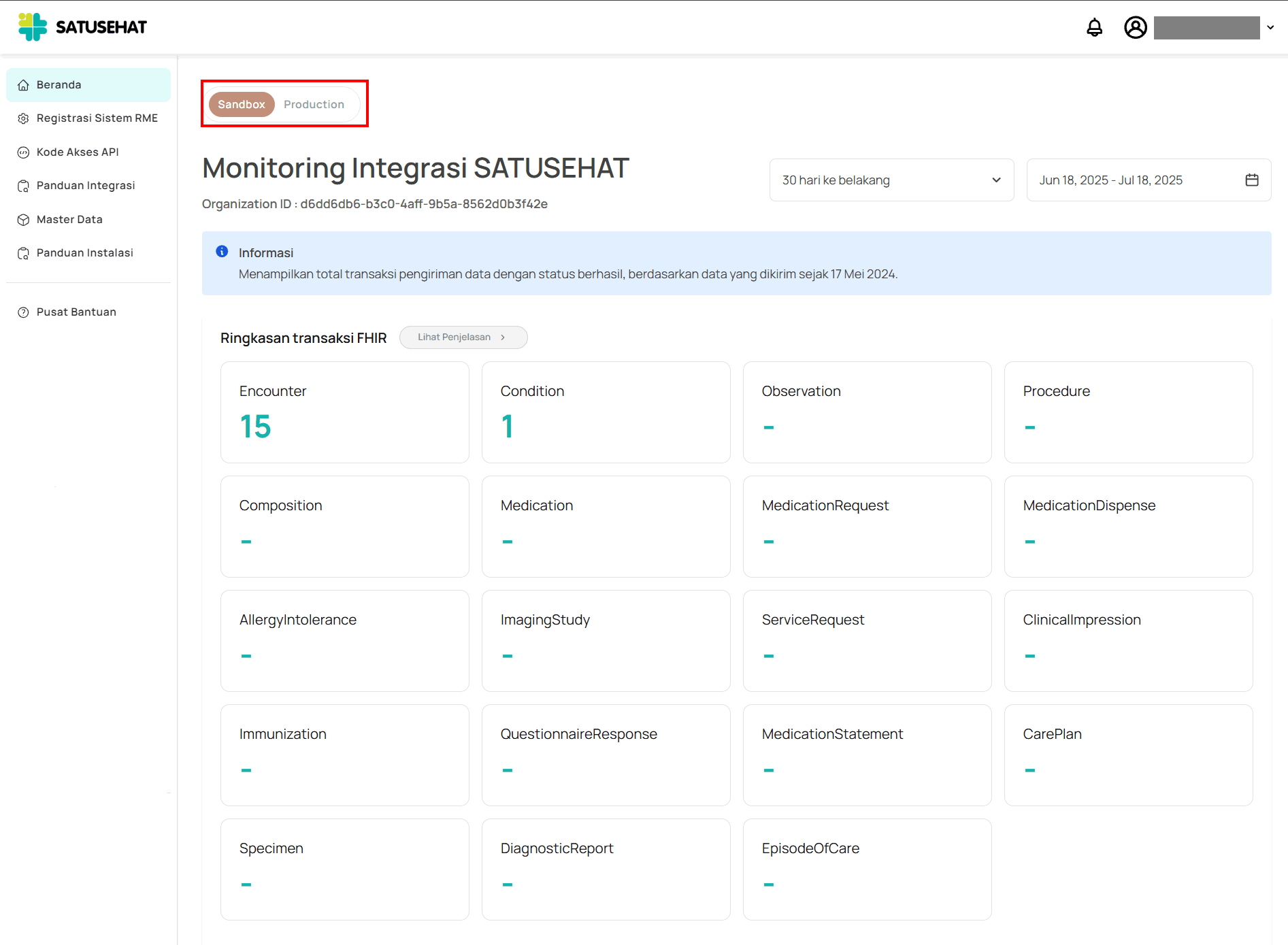The image size is (1288, 945).
Task: Click the user profile avatar icon
Action: coord(1135,28)
